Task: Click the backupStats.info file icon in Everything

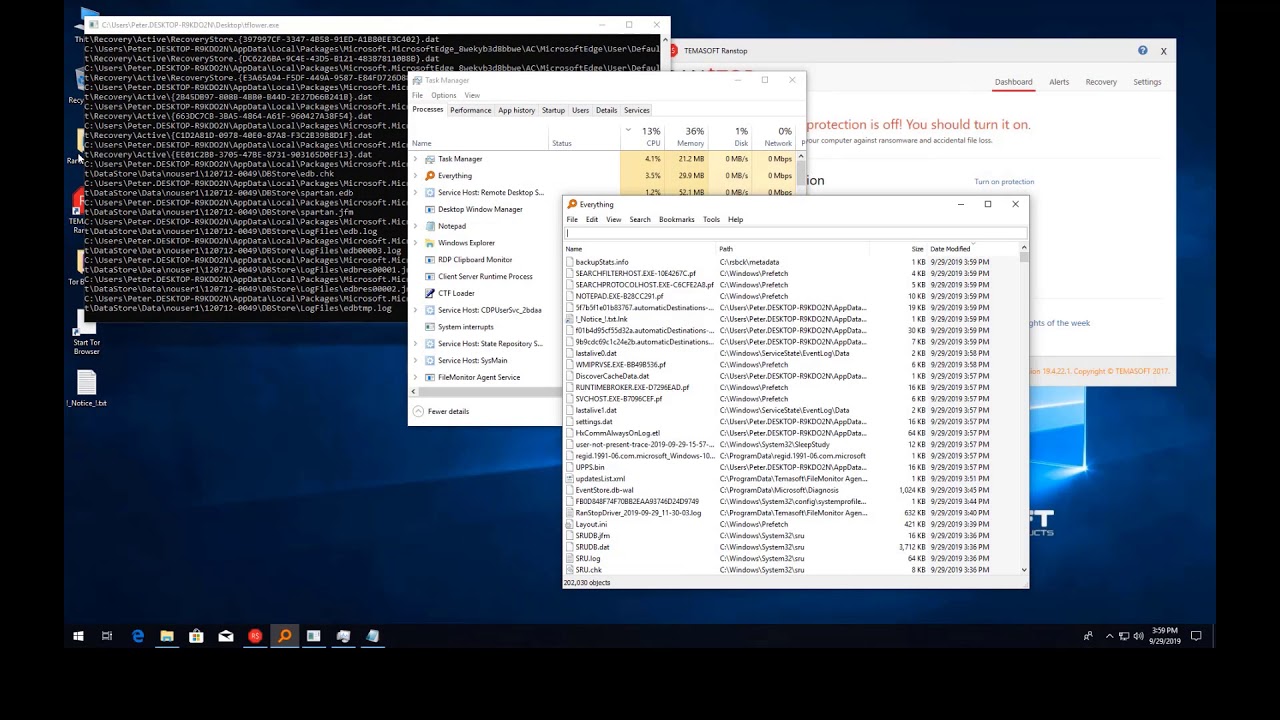Action: [570, 262]
